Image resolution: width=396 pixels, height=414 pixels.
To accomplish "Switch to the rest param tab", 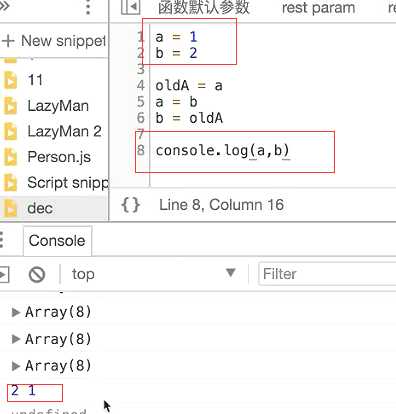I will (x=318, y=8).
